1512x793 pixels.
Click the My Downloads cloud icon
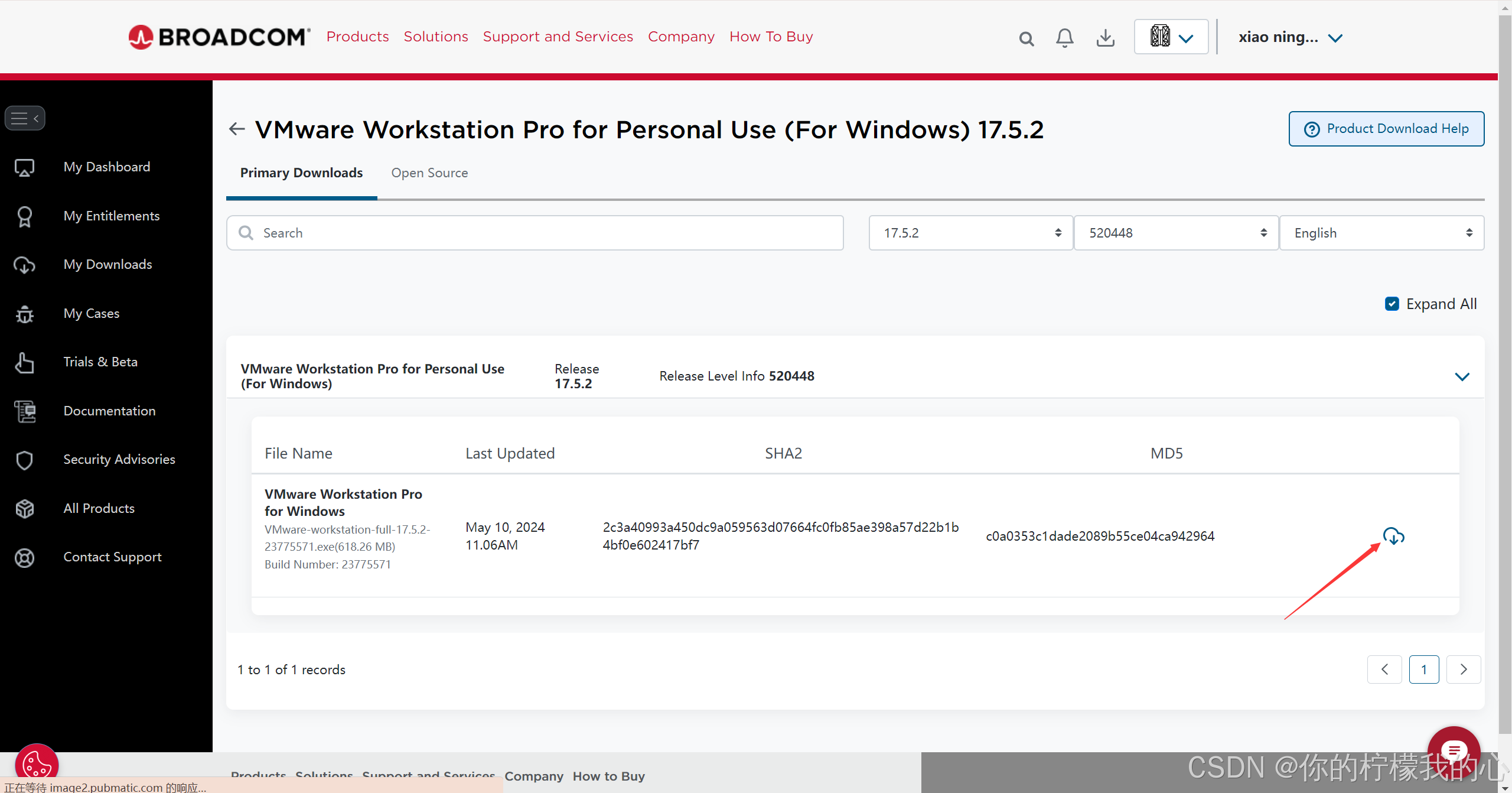click(24, 265)
